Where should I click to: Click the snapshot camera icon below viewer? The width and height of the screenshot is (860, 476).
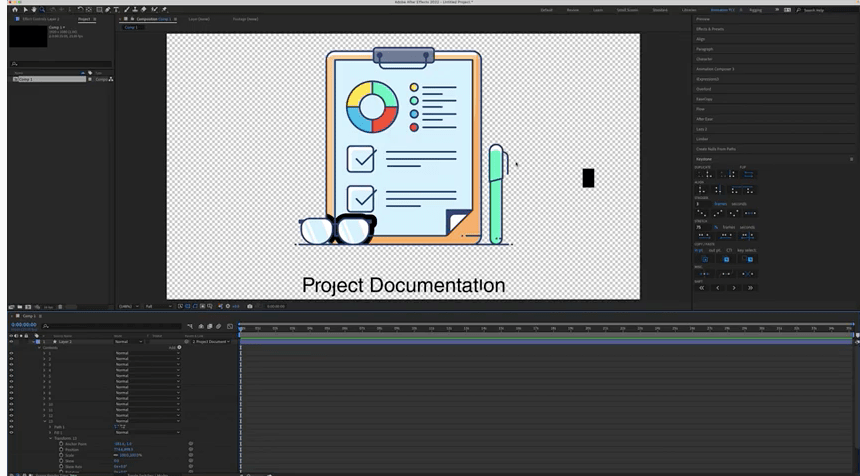point(250,306)
